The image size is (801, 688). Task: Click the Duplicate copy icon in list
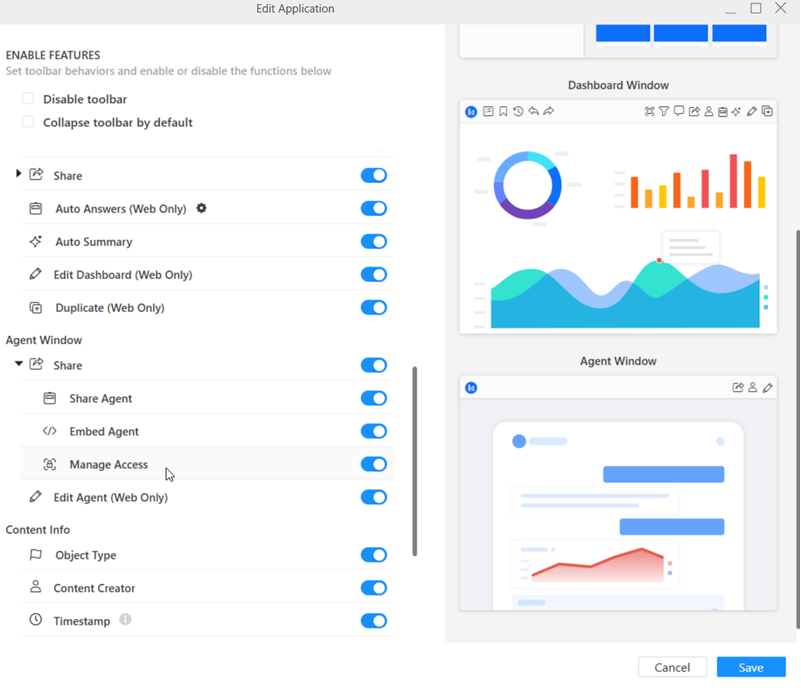(36, 308)
